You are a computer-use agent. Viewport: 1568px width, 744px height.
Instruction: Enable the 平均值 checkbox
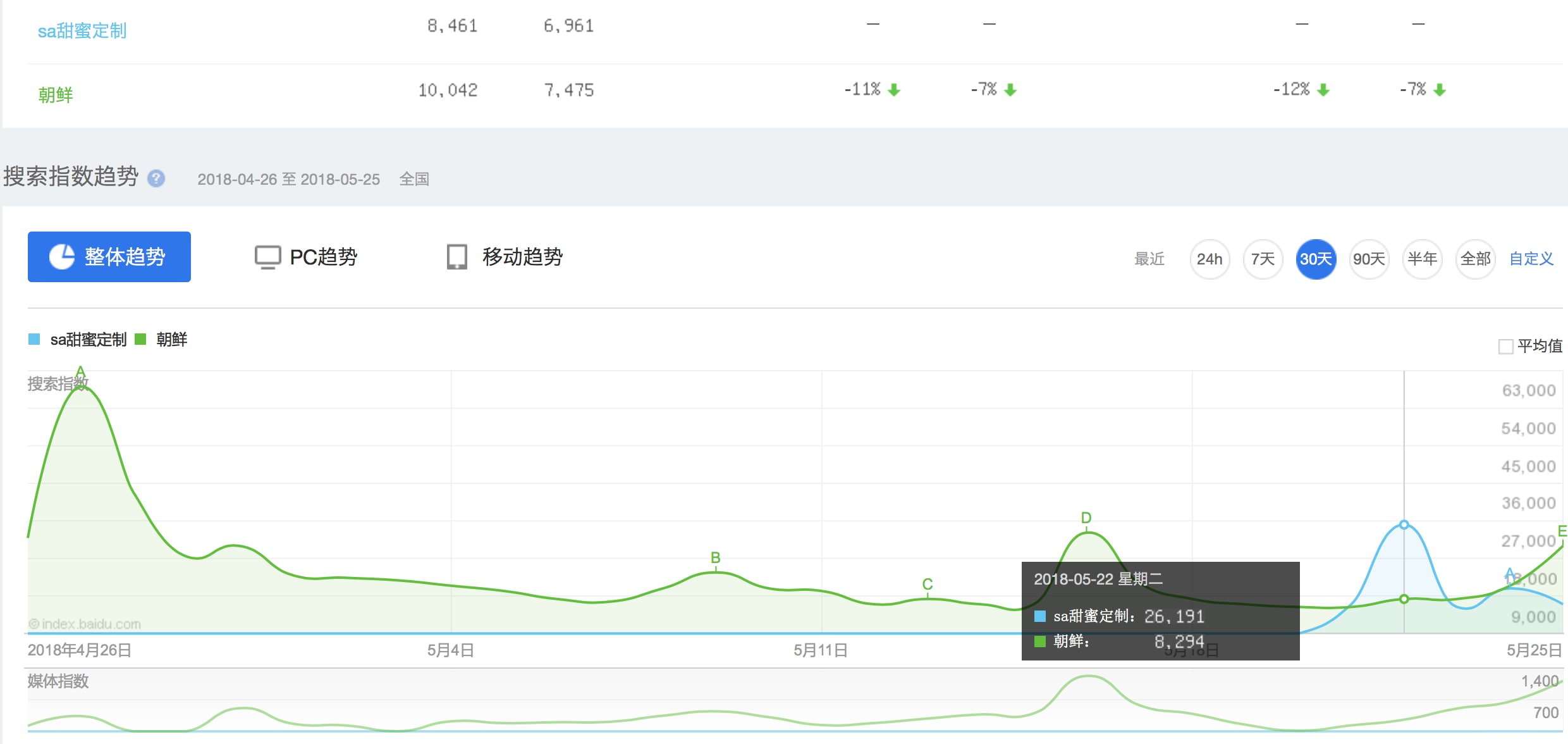tap(1505, 347)
